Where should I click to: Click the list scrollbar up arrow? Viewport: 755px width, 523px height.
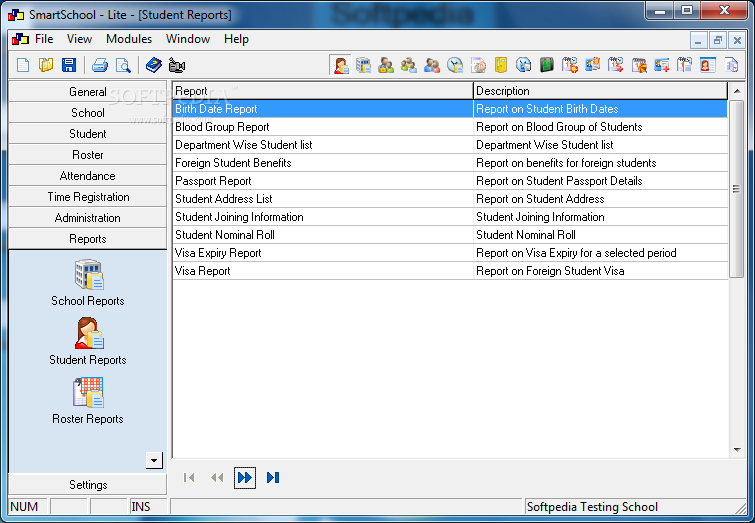(737, 91)
